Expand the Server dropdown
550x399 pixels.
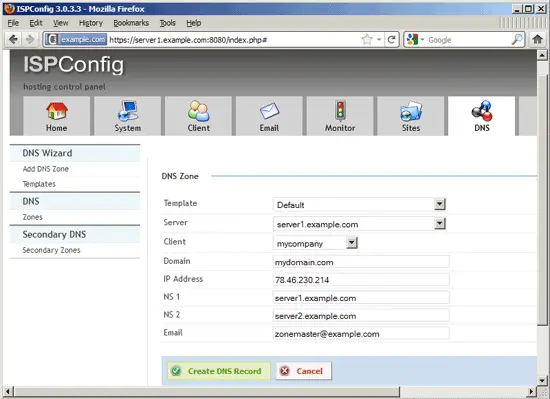(x=440, y=223)
